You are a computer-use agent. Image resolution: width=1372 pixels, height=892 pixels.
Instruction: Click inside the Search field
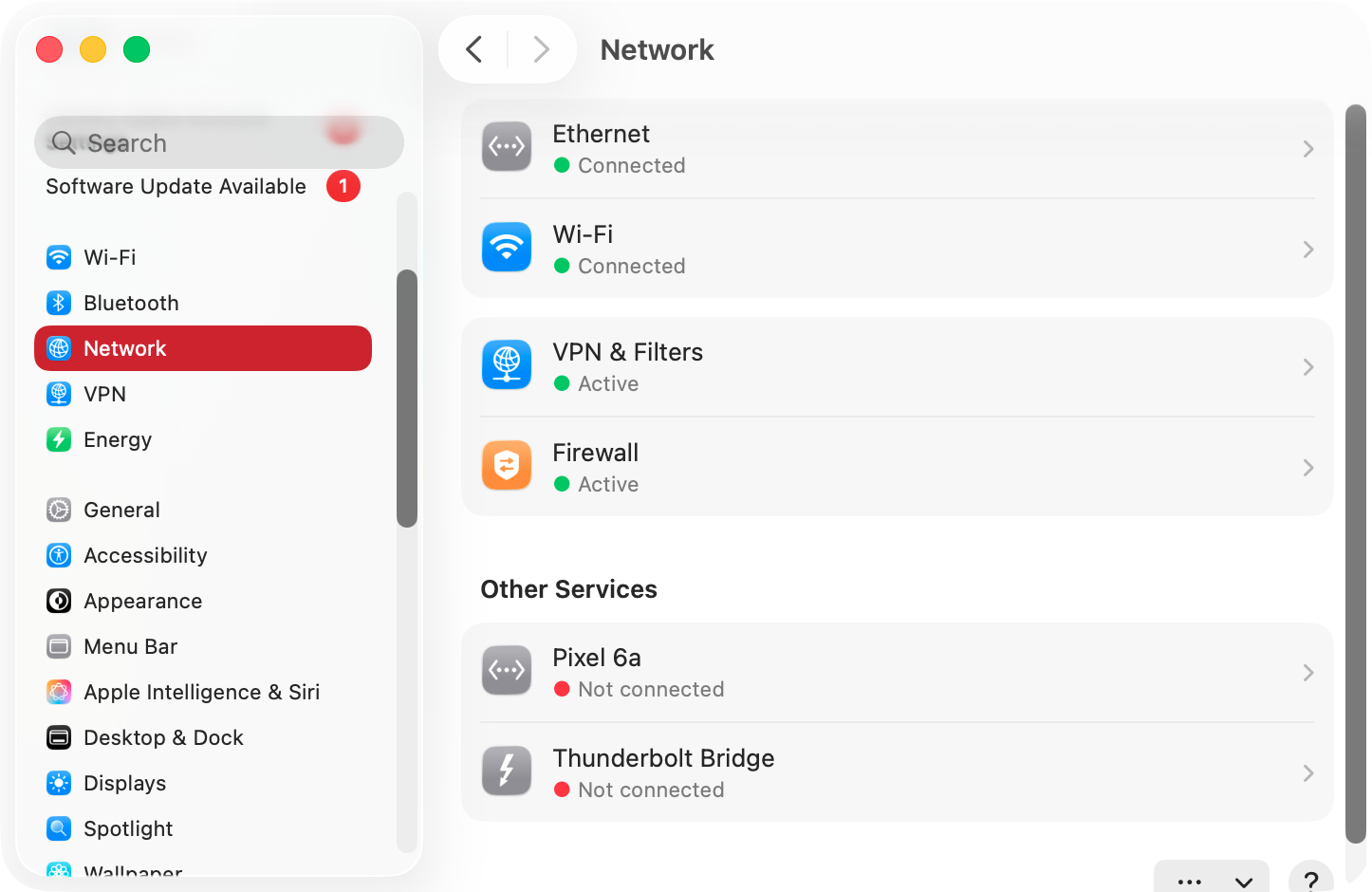[218, 142]
